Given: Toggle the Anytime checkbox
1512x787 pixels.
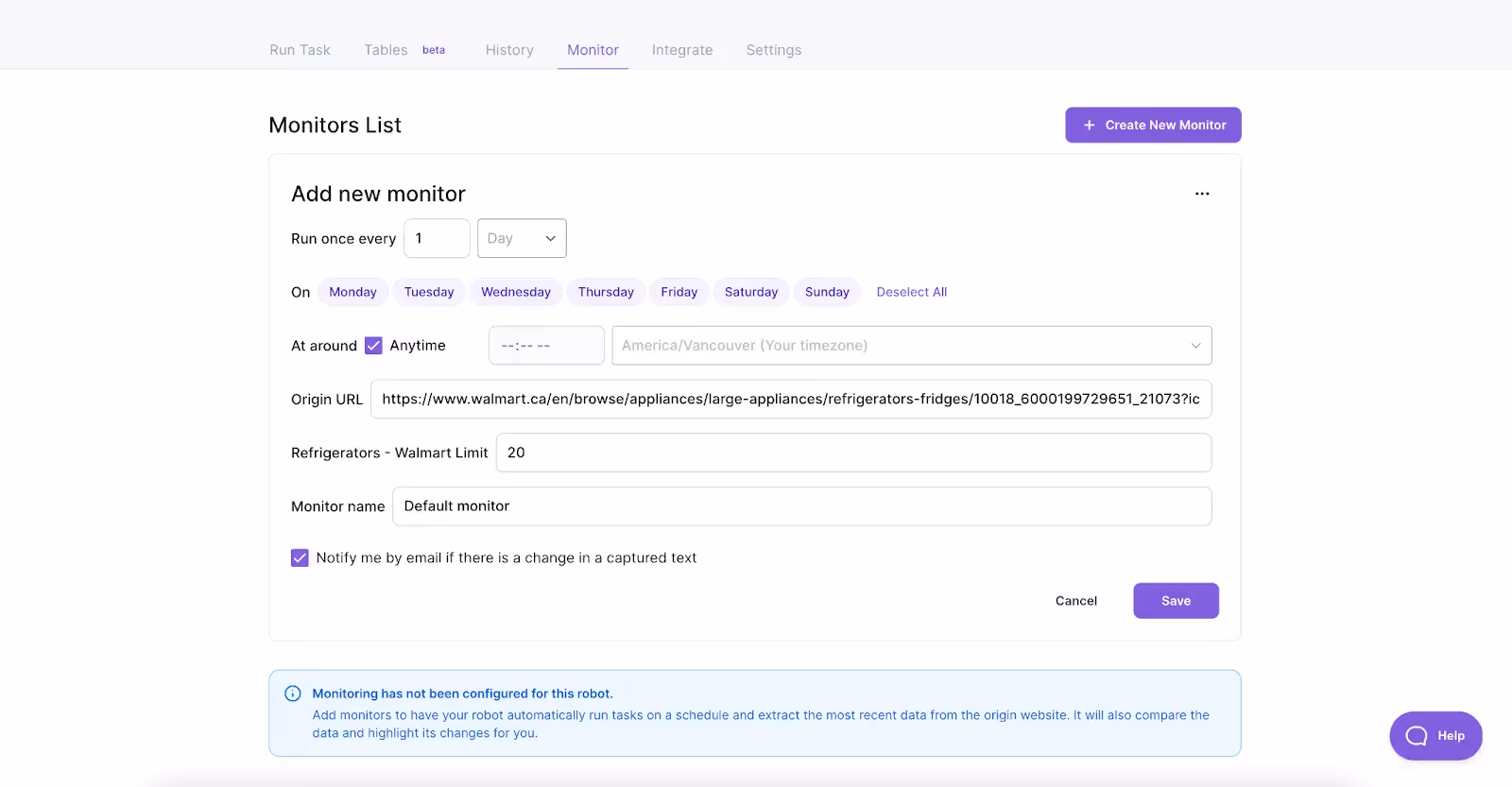Looking at the screenshot, I should click(x=373, y=346).
